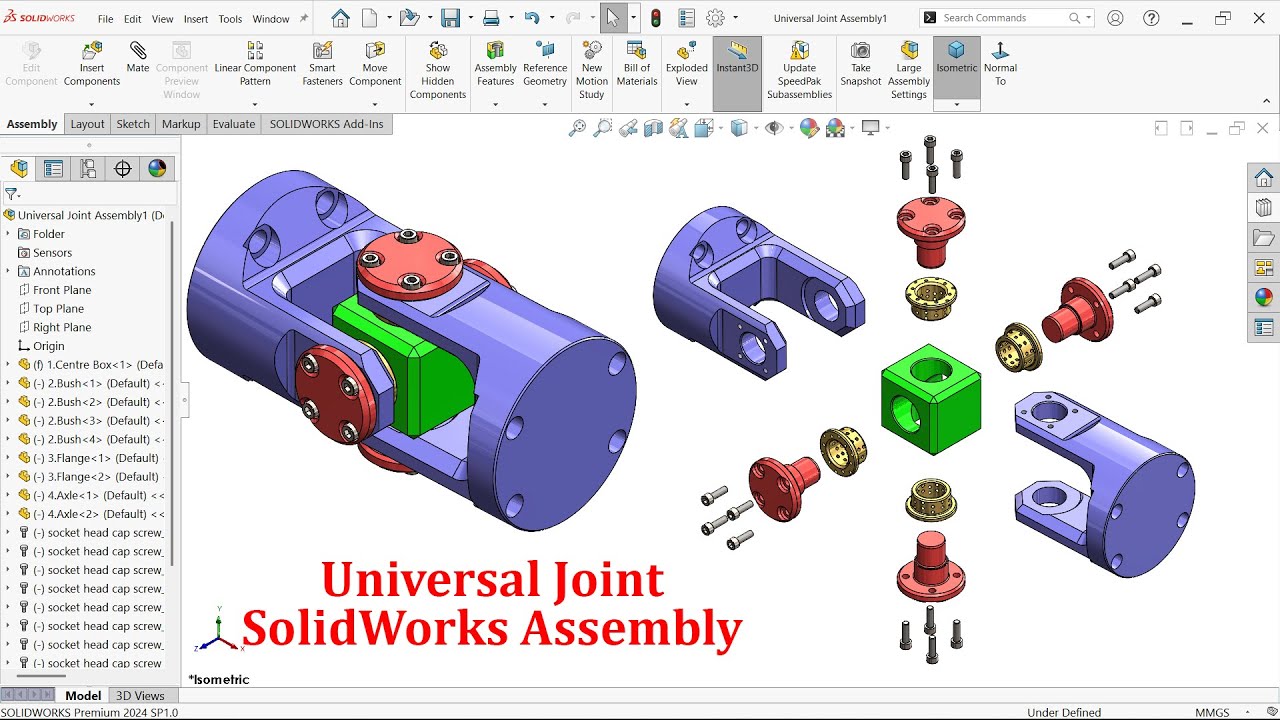
Task: Click the user login account icon
Action: [1115, 18]
